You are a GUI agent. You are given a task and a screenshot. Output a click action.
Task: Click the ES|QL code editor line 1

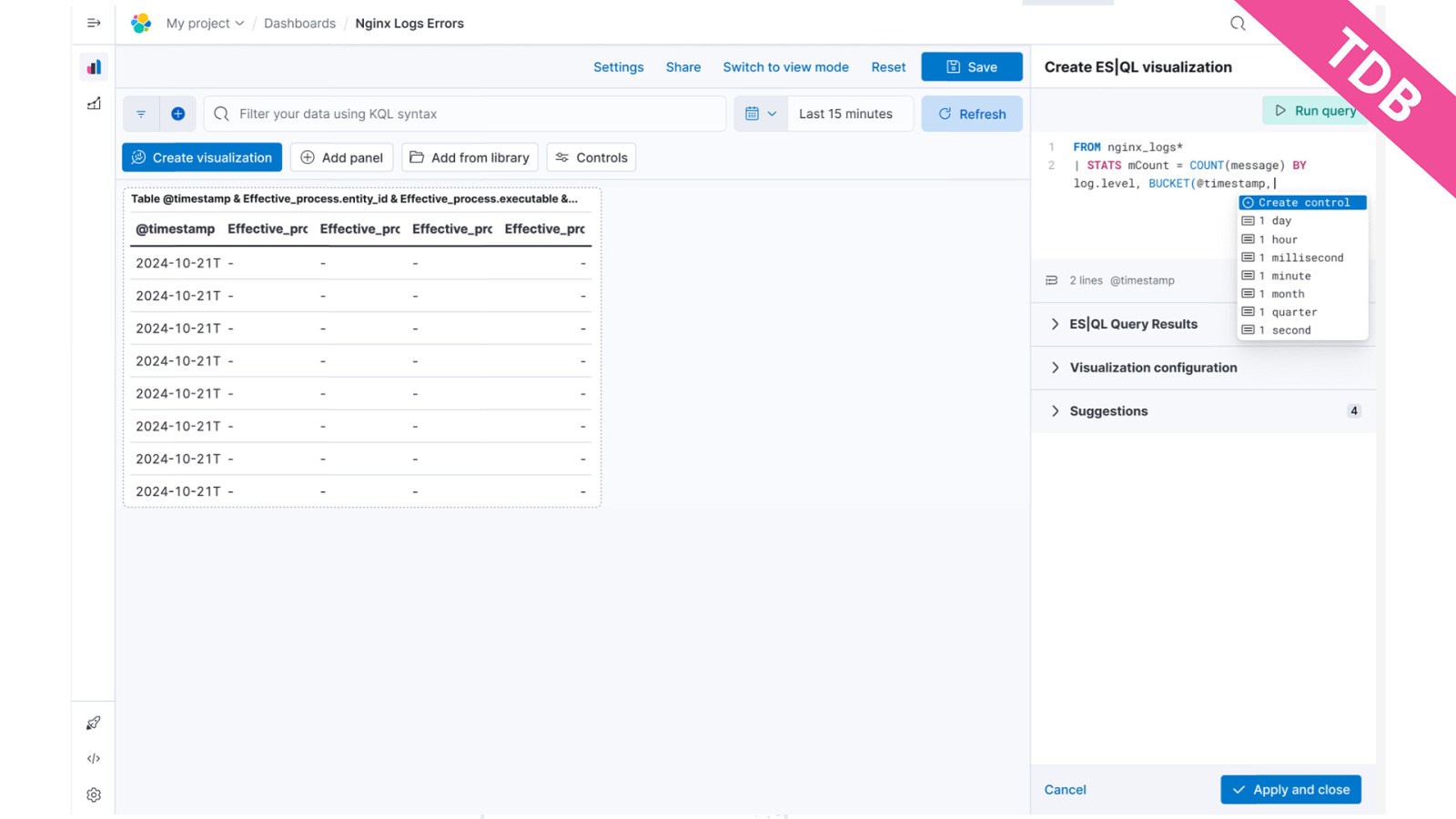pos(1128,147)
